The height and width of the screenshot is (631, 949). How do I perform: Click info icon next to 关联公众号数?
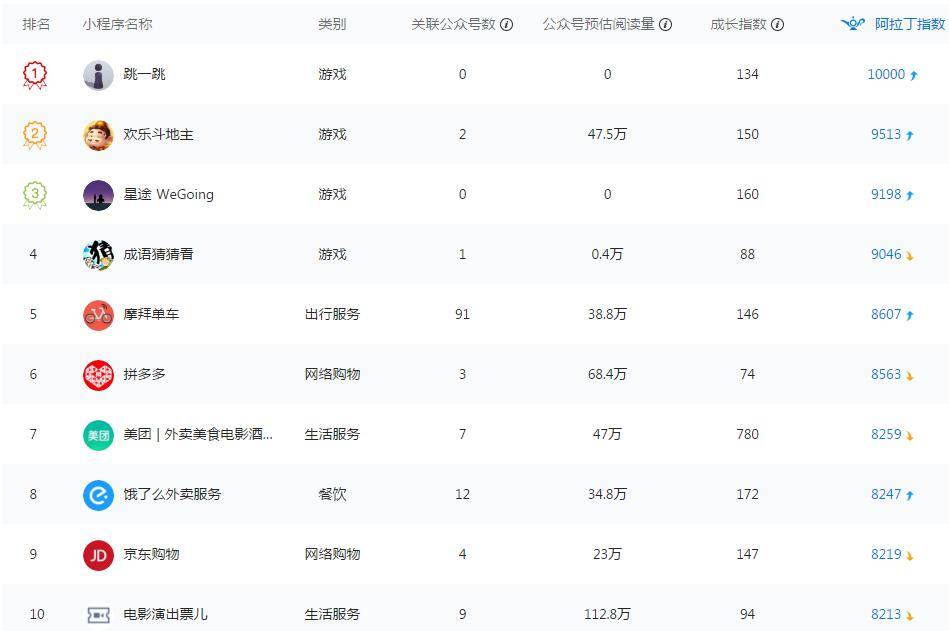(507, 25)
